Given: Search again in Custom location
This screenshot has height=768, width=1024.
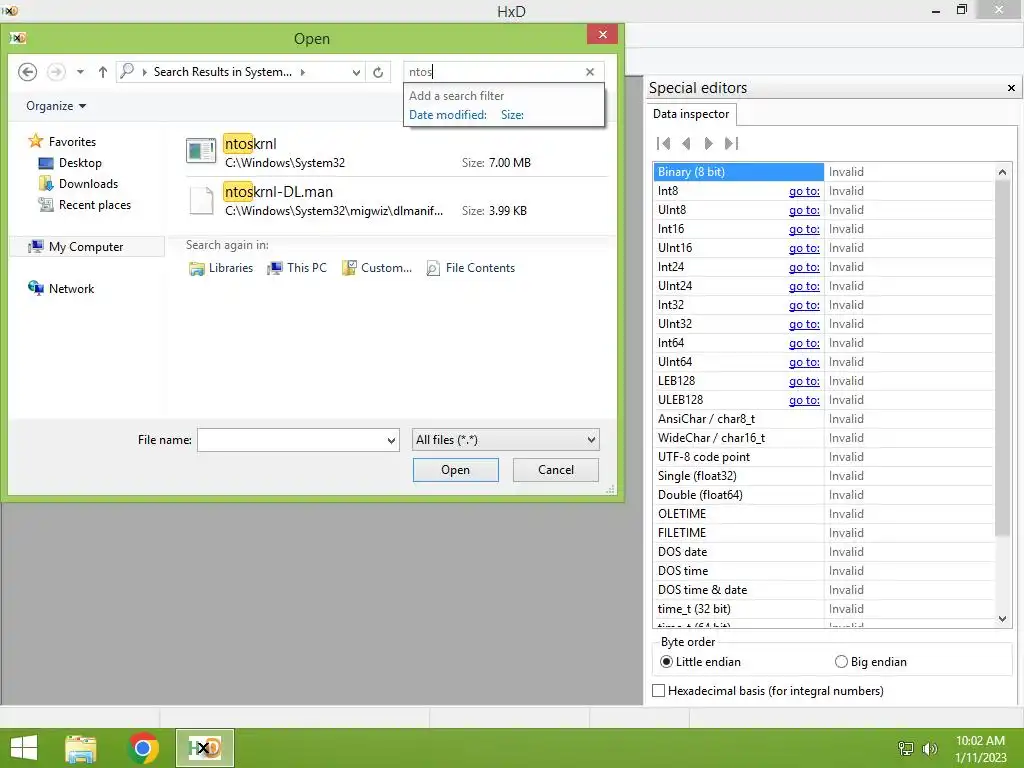Looking at the screenshot, I should coord(377,268).
